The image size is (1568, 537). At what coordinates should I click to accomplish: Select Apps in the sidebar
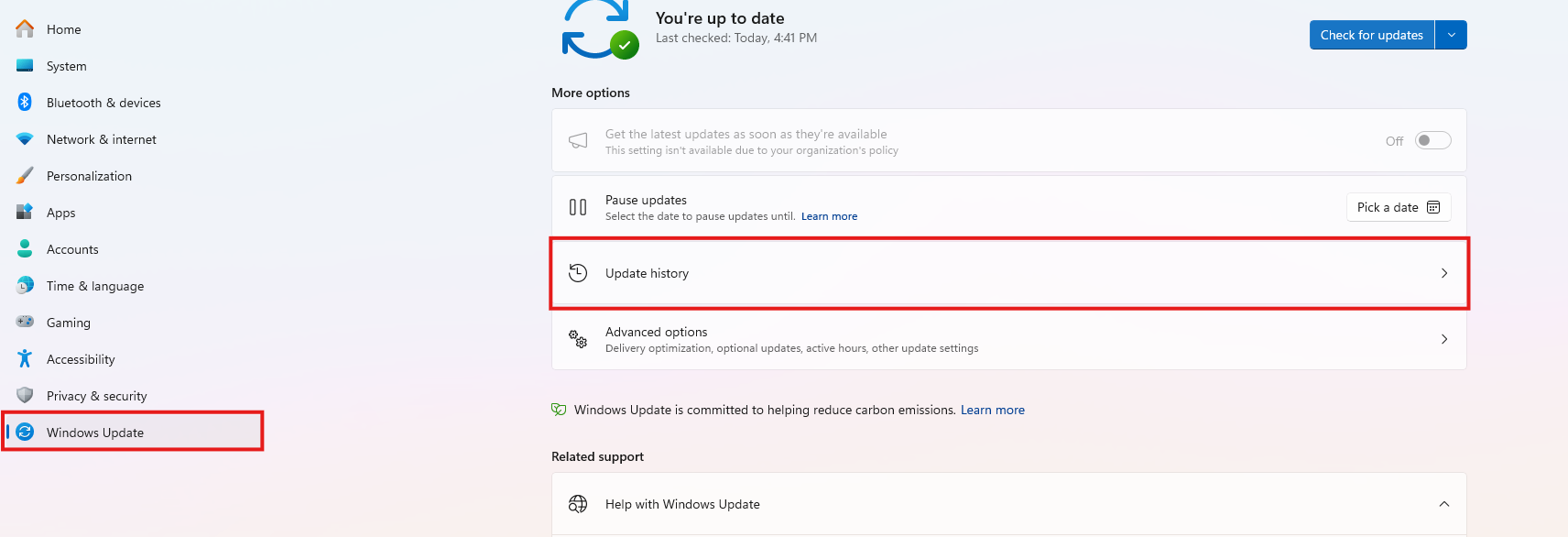coord(61,213)
